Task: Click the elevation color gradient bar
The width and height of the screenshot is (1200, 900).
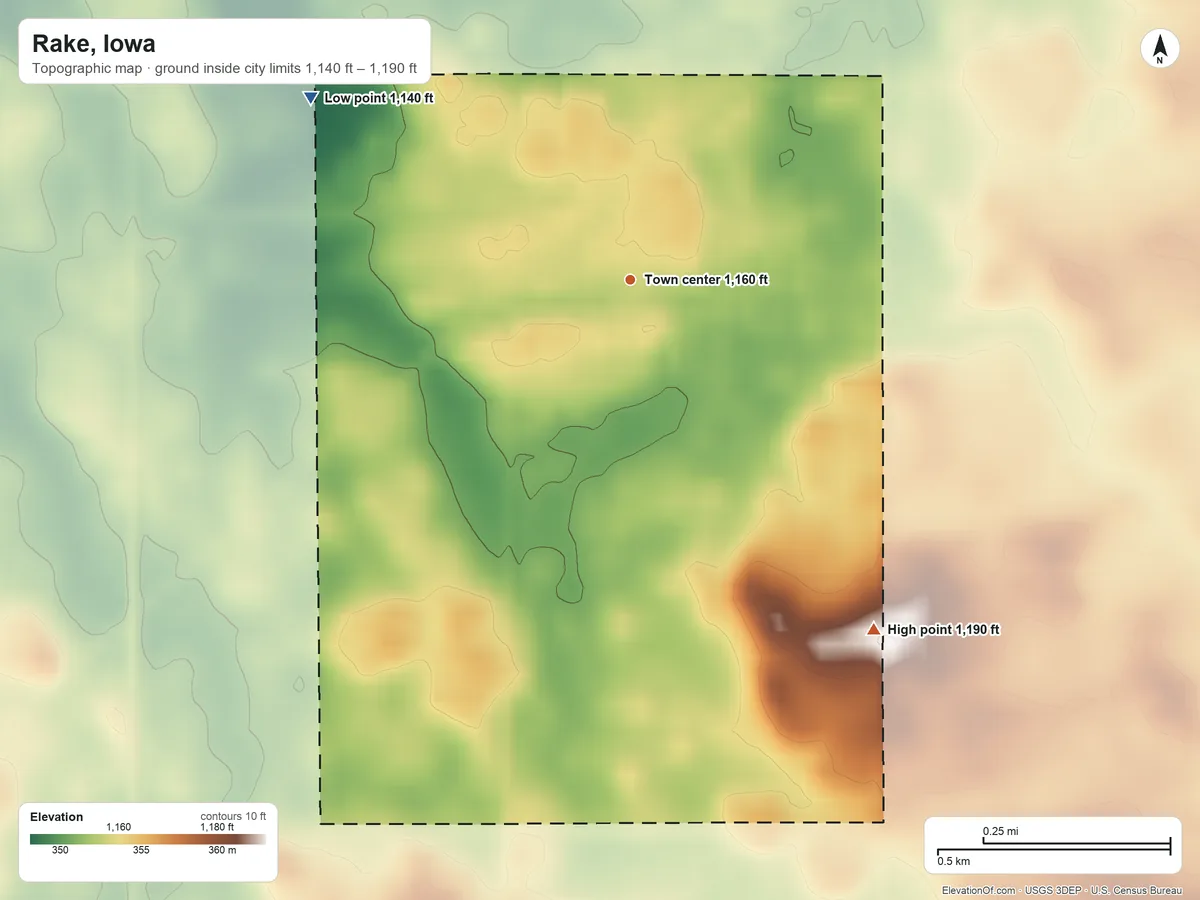Action: click(148, 839)
